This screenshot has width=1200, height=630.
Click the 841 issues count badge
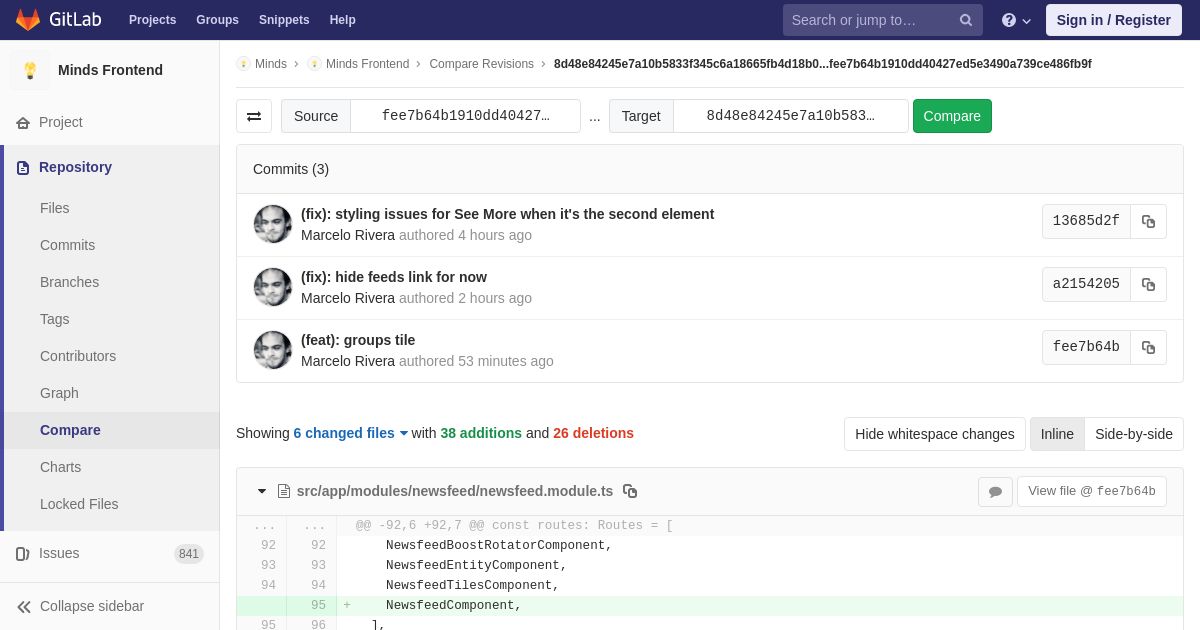(189, 554)
